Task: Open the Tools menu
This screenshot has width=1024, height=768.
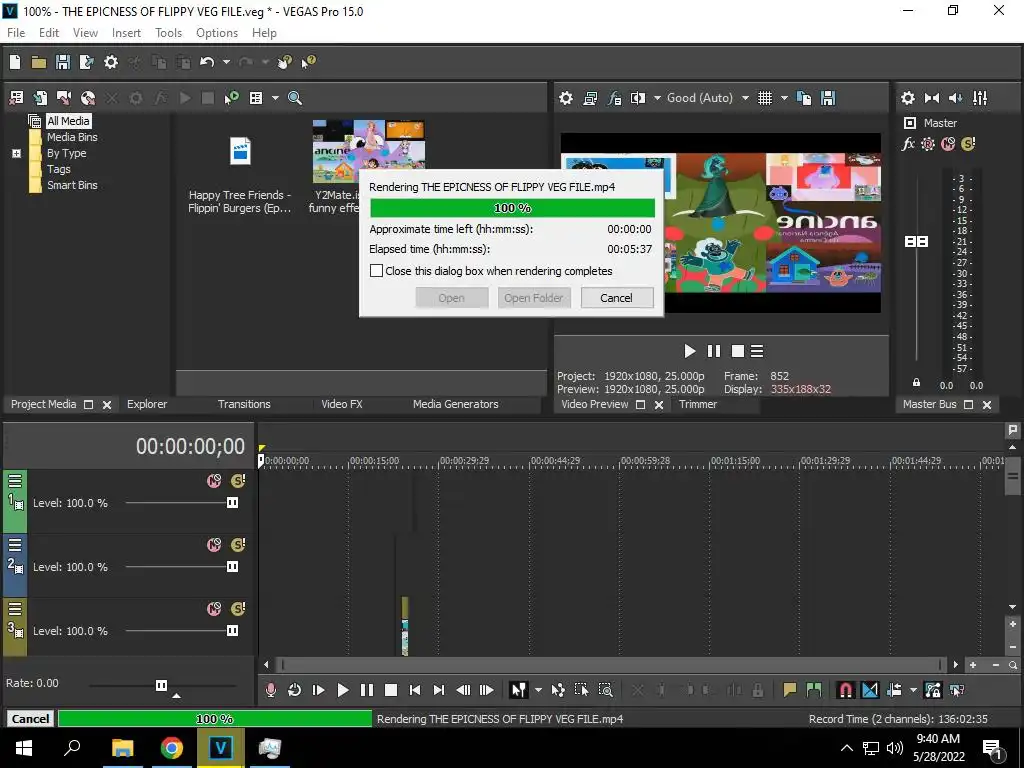Action: (x=168, y=33)
